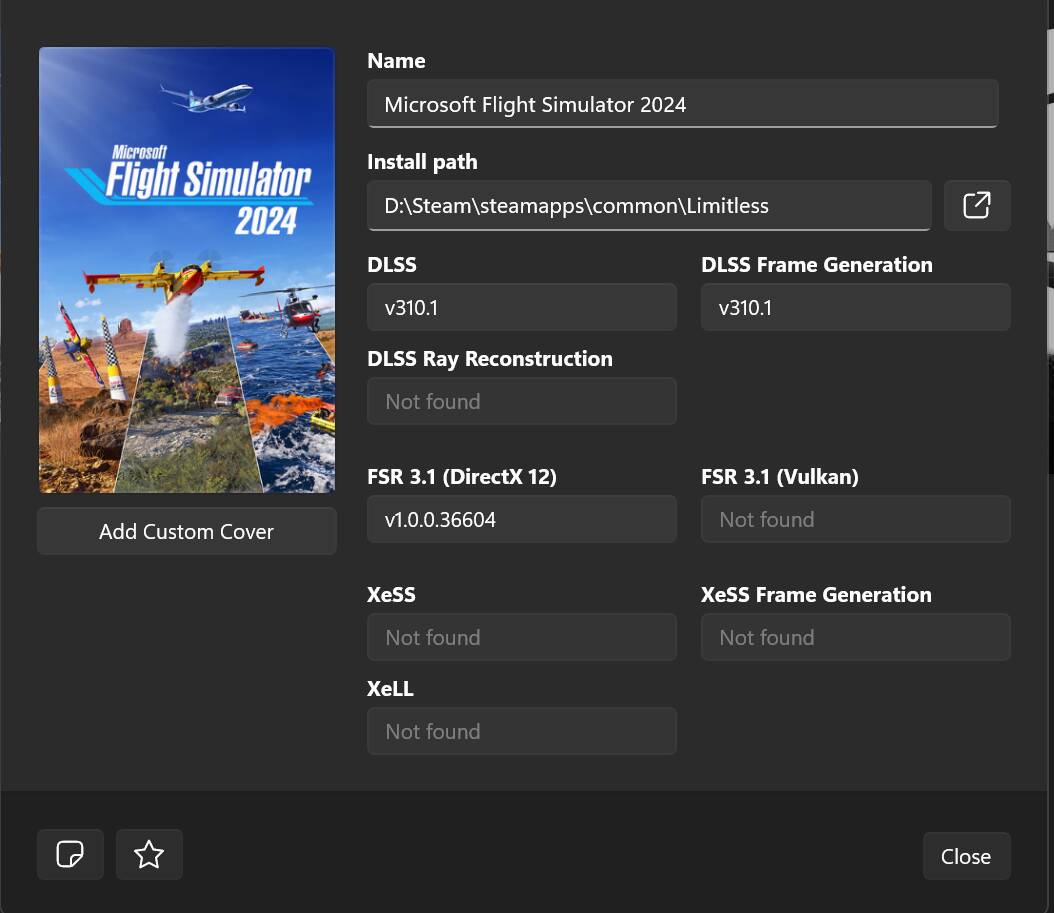
Task: Click the "DLSS Frame Generation" label
Action: pyautogui.click(x=817, y=265)
